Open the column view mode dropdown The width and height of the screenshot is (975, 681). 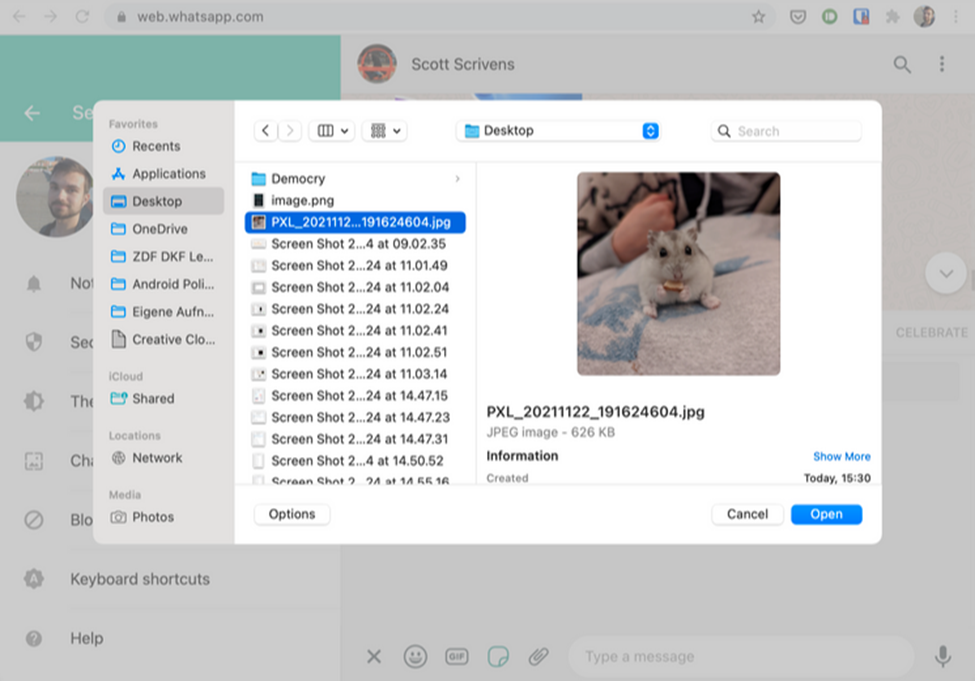tap(332, 131)
